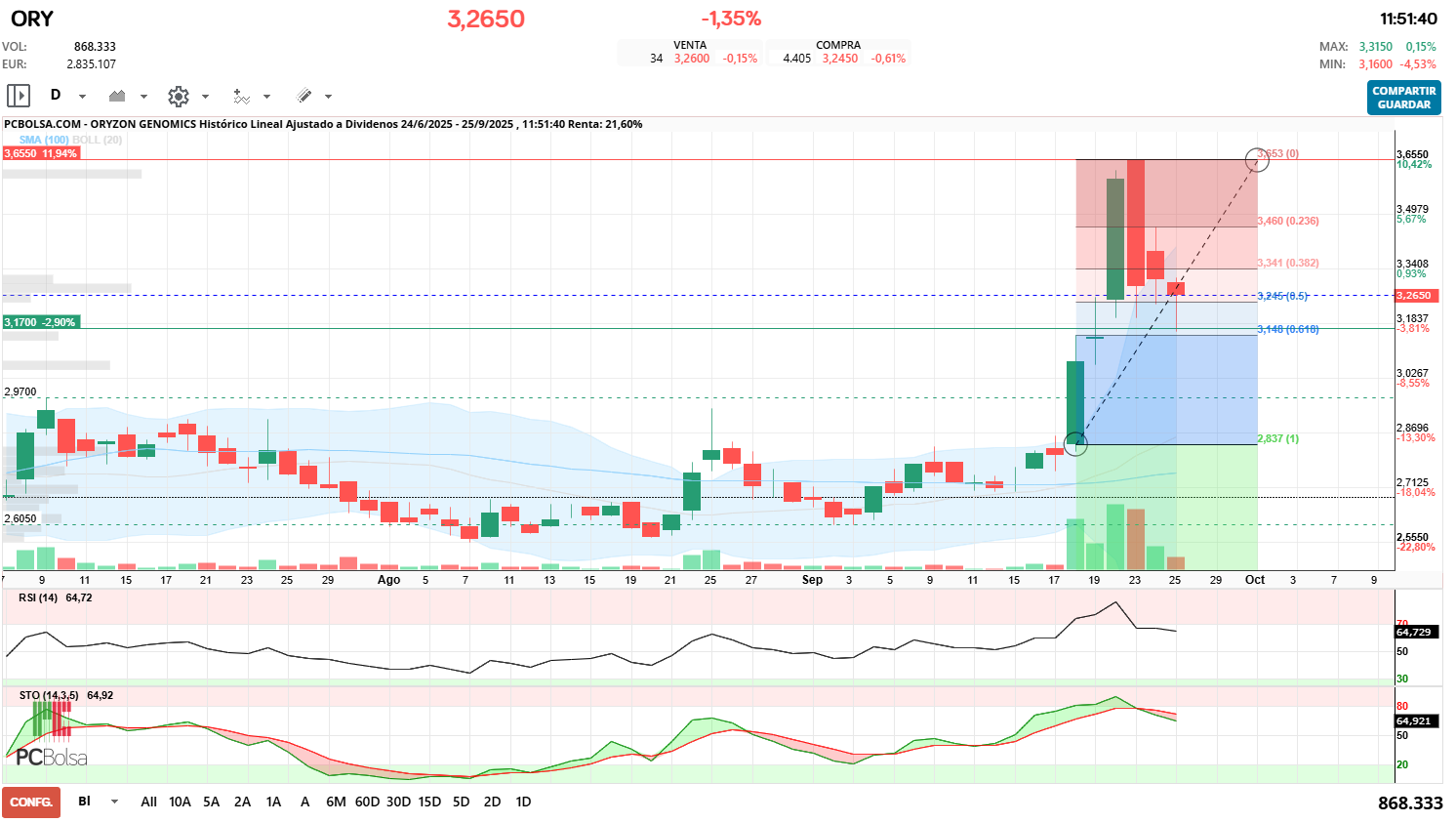Click the 3,1700 green price level tag
Screen dimensions: 1456x823
40,322
